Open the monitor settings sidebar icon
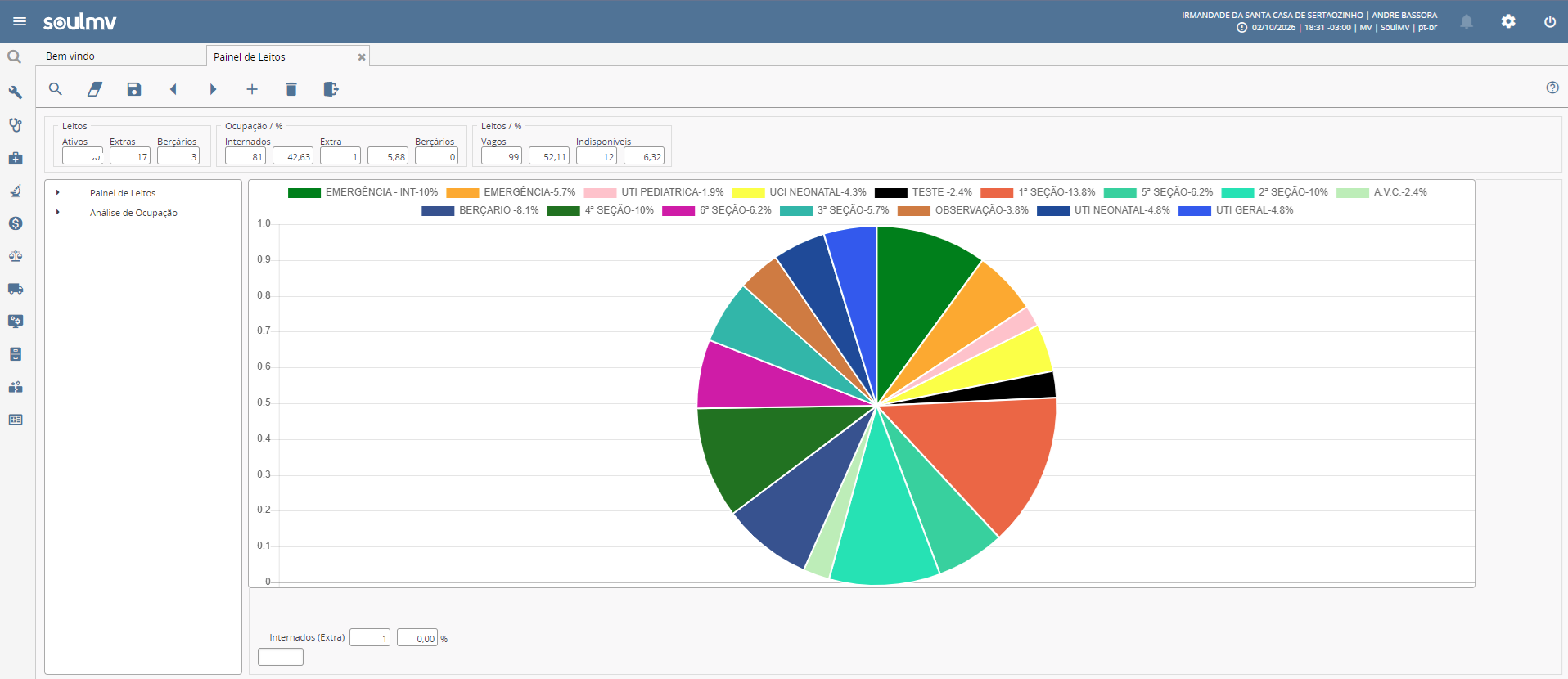The height and width of the screenshot is (679, 1568). [16, 322]
